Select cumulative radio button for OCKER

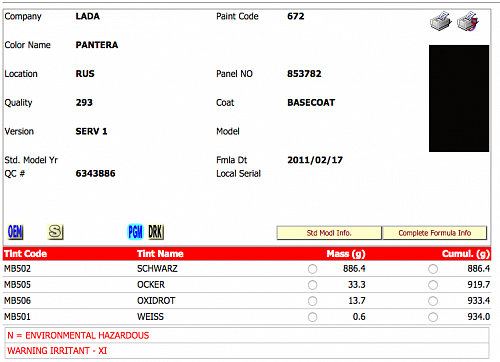point(433,285)
